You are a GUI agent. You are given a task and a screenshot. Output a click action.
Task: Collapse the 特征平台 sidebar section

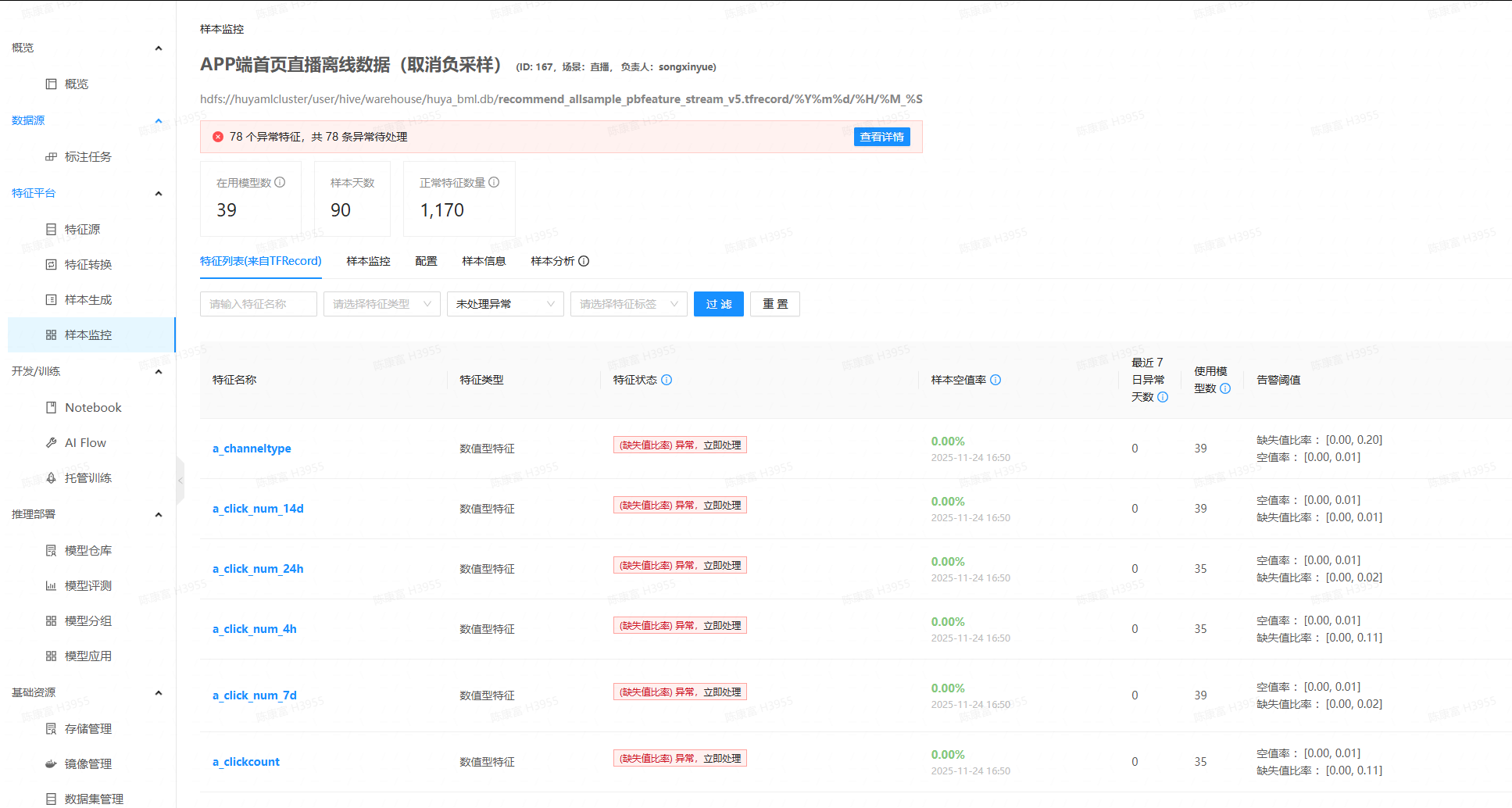pos(159,193)
